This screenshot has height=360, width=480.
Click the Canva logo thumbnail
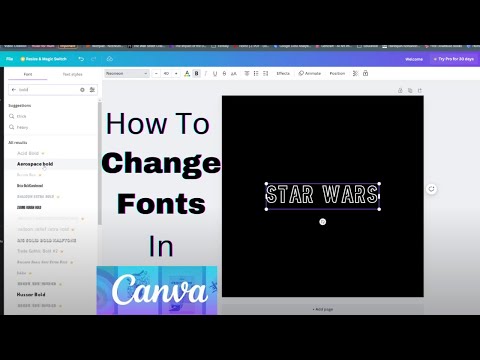(x=157, y=290)
